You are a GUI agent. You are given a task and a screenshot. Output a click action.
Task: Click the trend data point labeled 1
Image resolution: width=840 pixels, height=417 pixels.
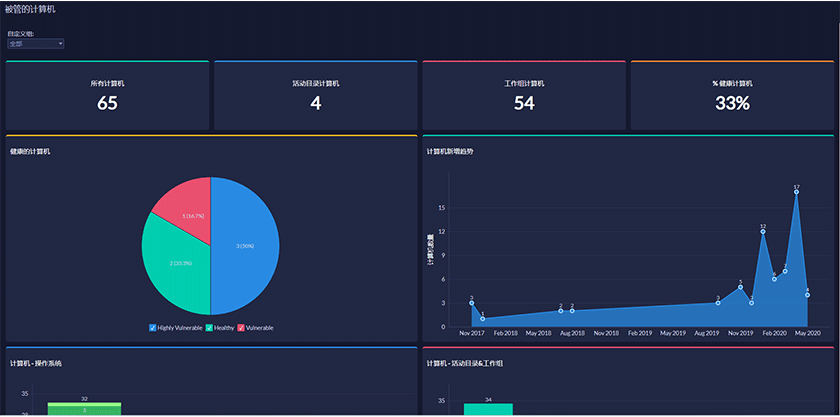pos(483,319)
